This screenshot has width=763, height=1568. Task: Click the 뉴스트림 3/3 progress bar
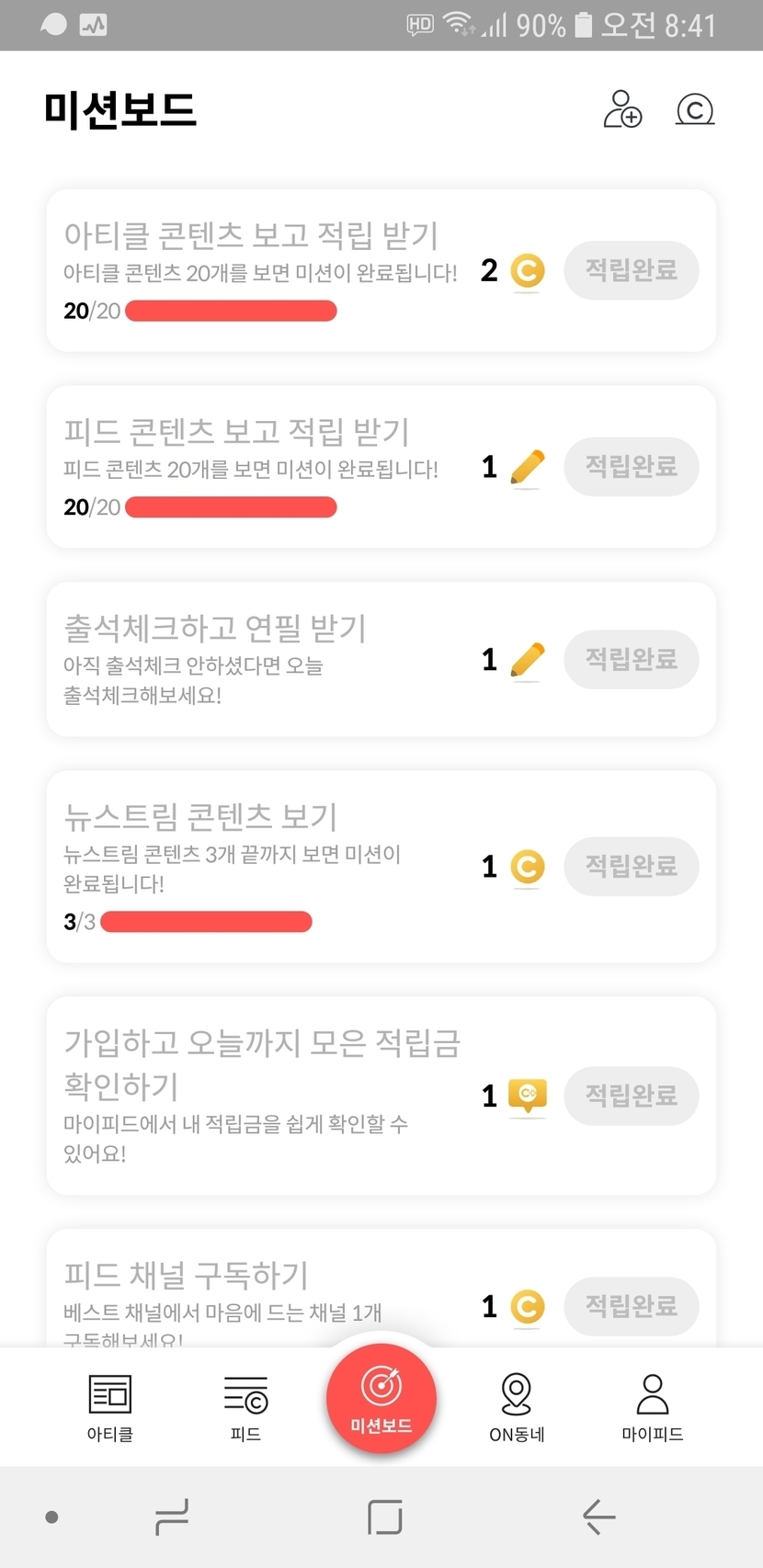[206, 922]
